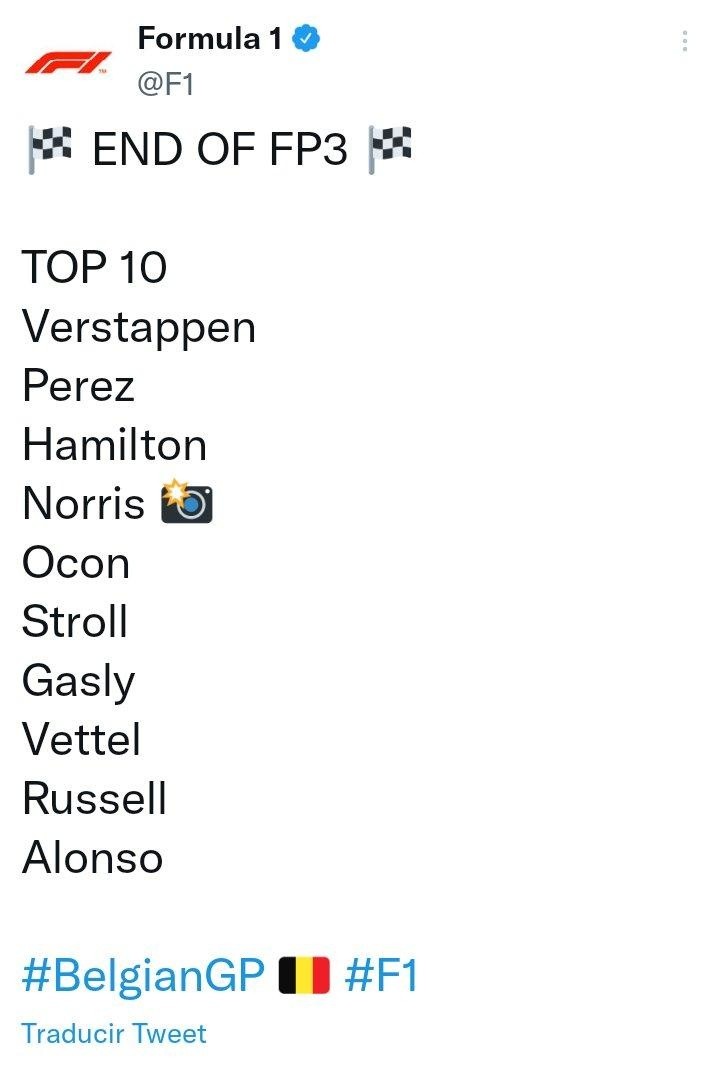This screenshot has height=1070, width=720.
Task: Click the END OF FP3 headline text
Action: [220, 150]
